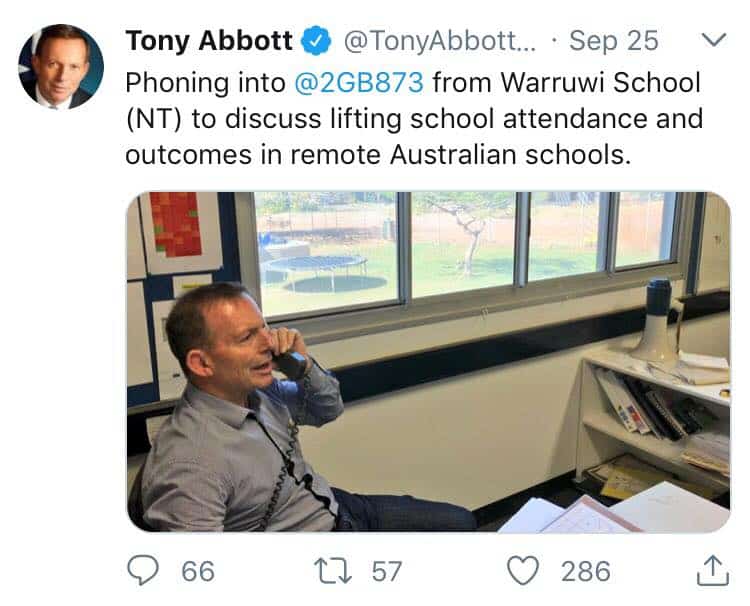Expand the tweet options chevron

tap(712, 41)
